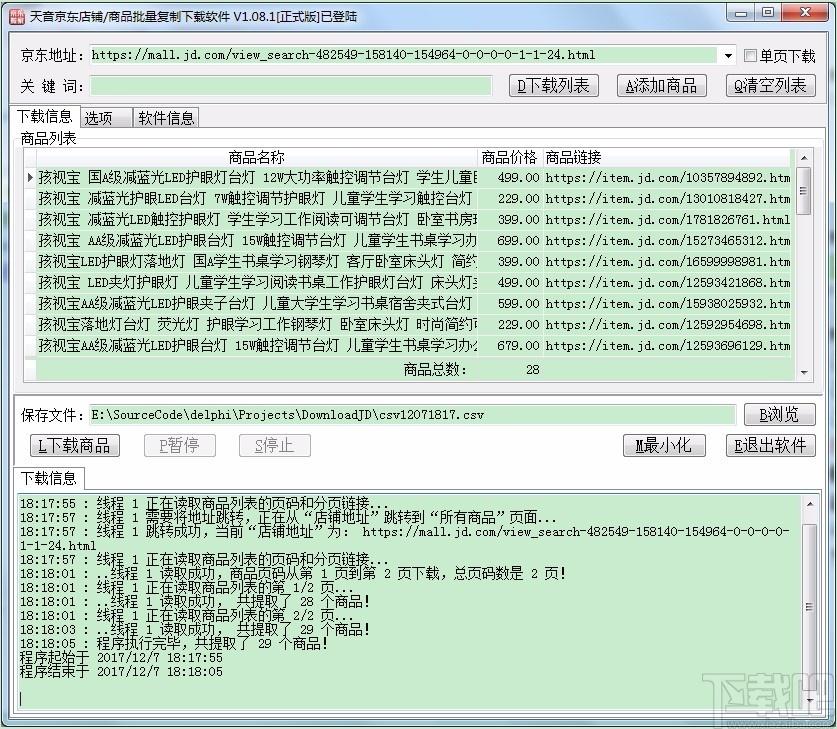Click the B浏览 browse button

coord(779,414)
